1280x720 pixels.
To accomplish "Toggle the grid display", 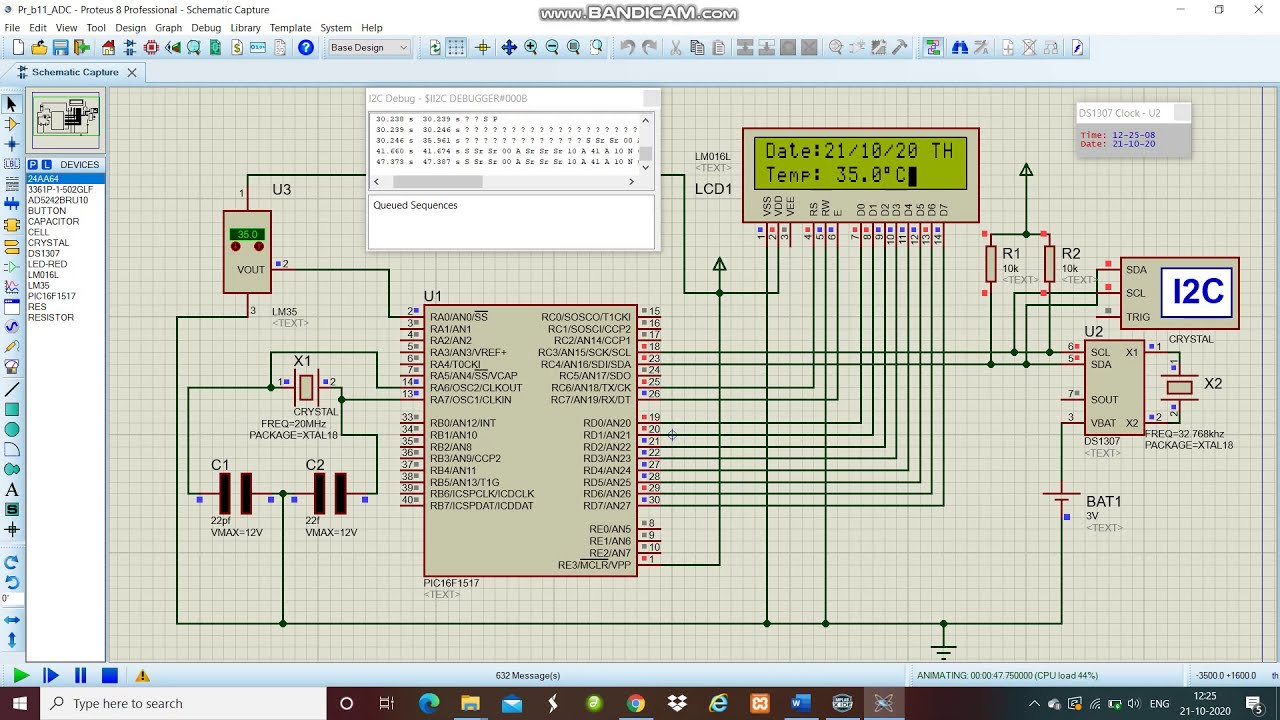I will pyautogui.click(x=456, y=47).
